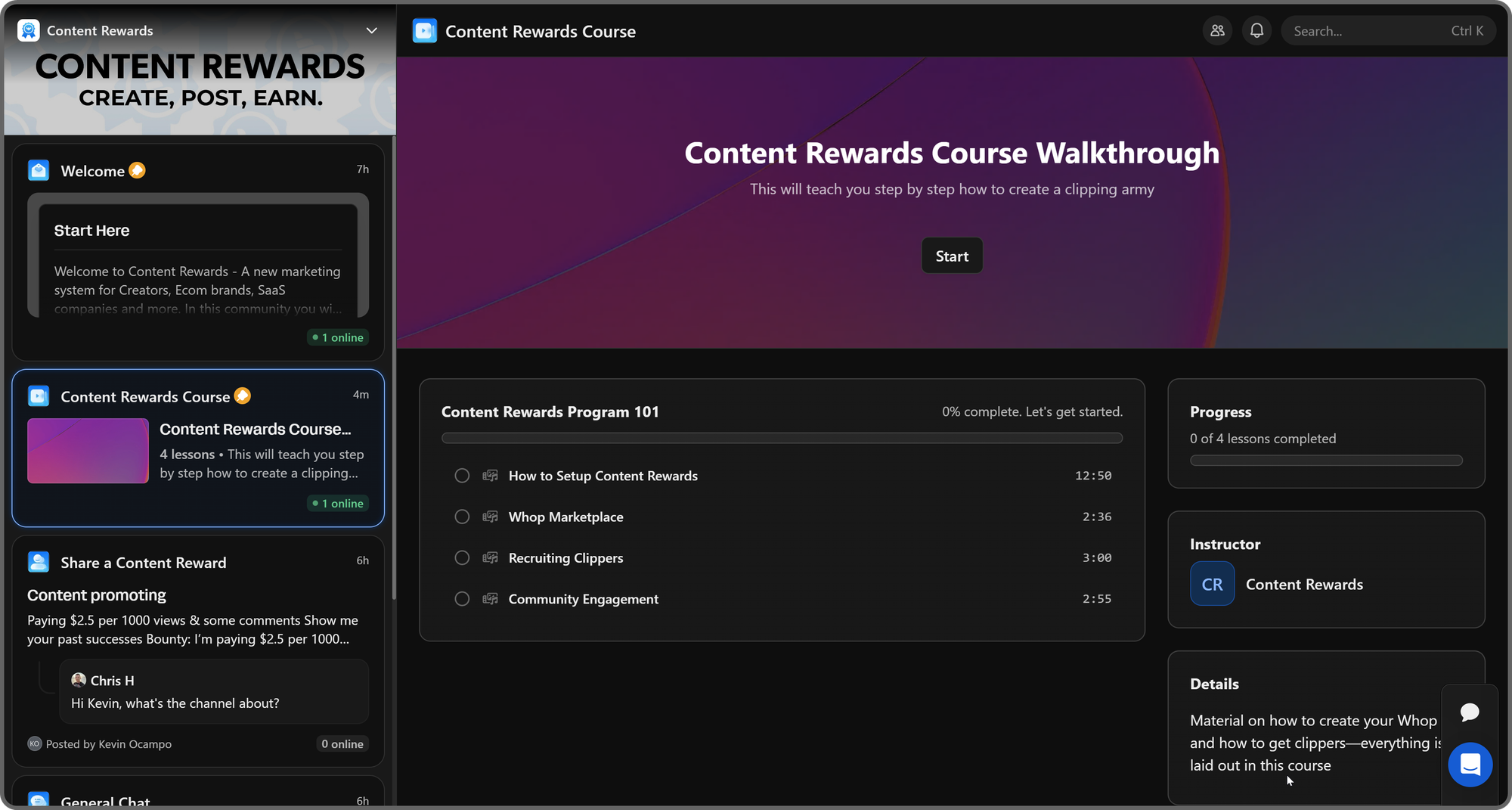Open the General Chat channel

[x=198, y=792]
